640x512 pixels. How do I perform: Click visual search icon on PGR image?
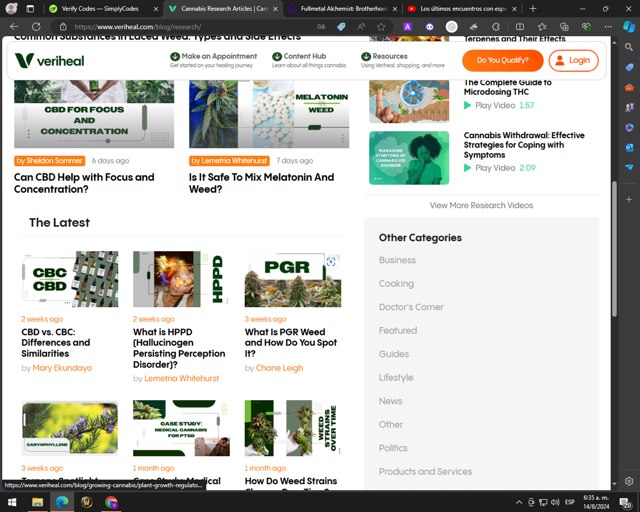coord(331,261)
